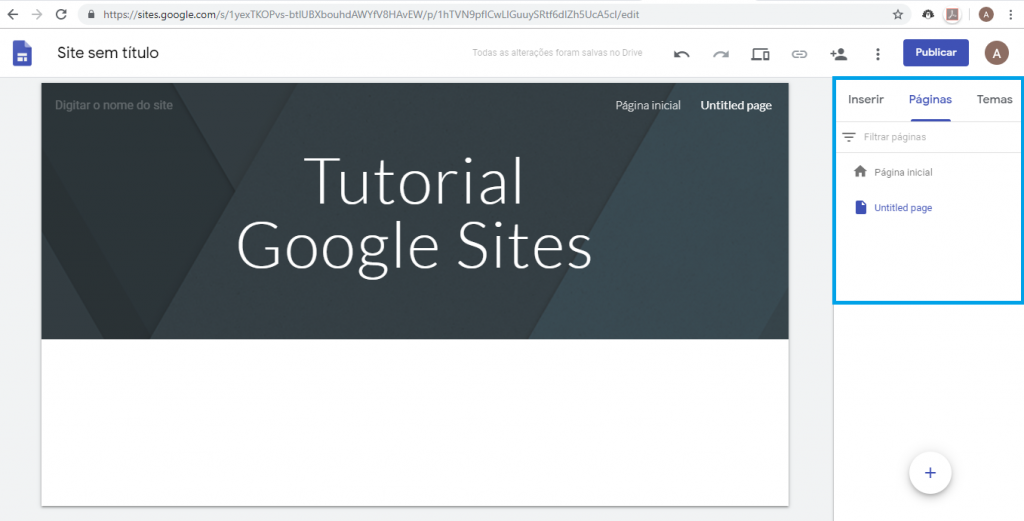Add a new page with the plus button
1024x521 pixels.
pyautogui.click(x=931, y=473)
